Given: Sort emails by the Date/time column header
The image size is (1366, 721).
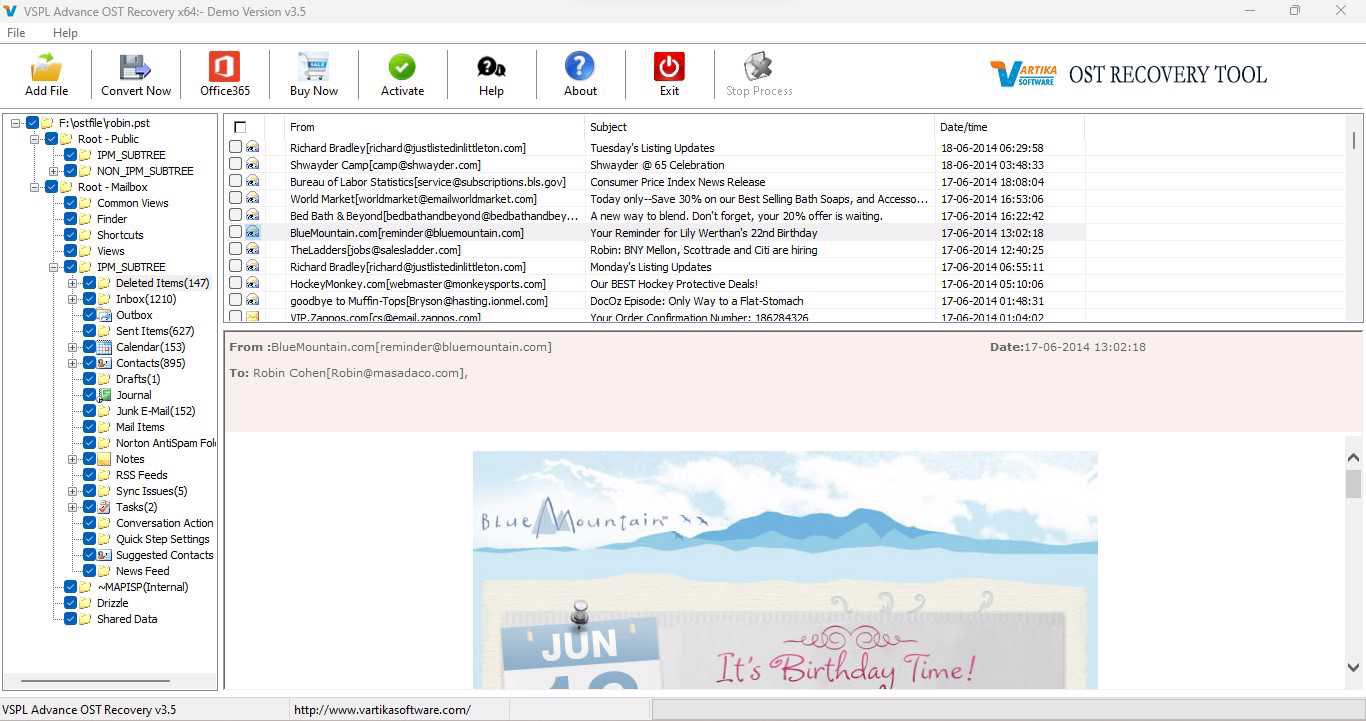Looking at the screenshot, I should point(1009,127).
